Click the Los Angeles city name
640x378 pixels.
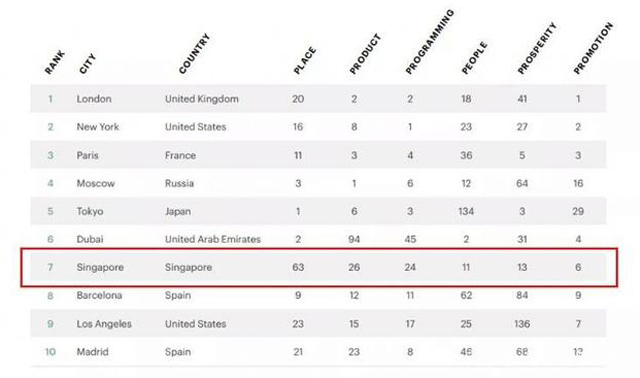[x=104, y=324]
